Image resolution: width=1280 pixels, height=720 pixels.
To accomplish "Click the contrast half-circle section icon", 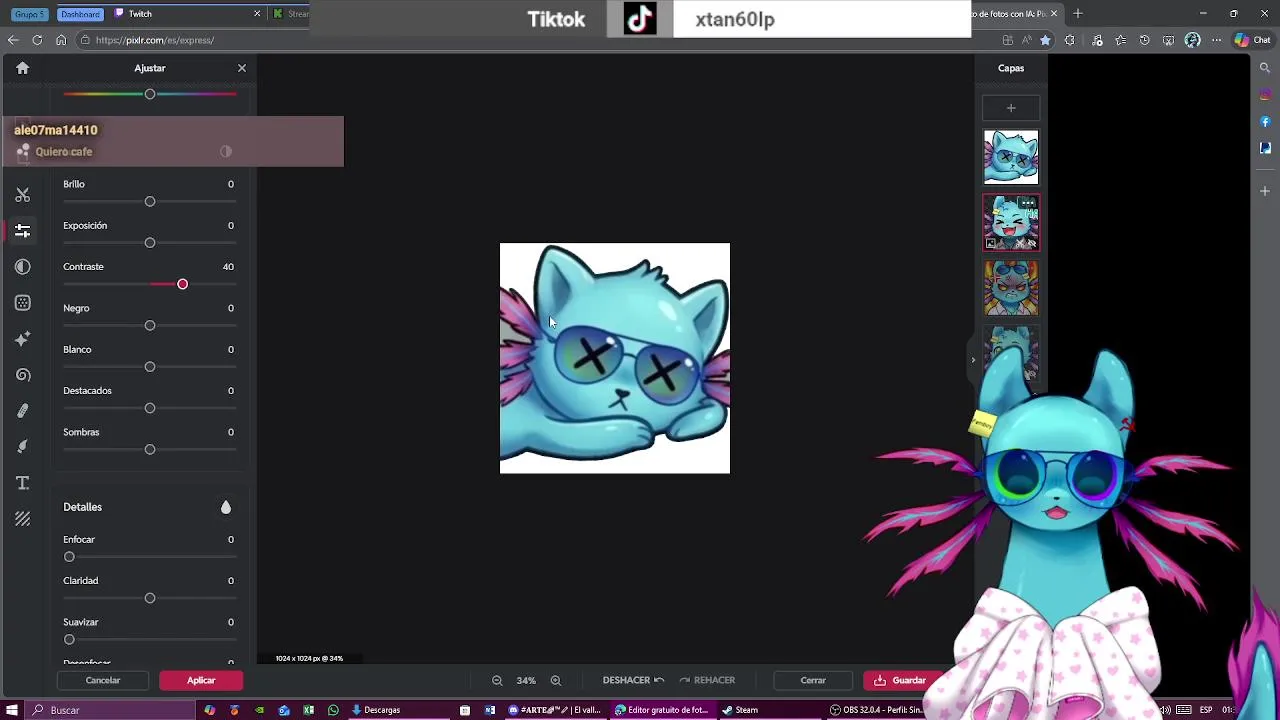I will [x=226, y=152].
